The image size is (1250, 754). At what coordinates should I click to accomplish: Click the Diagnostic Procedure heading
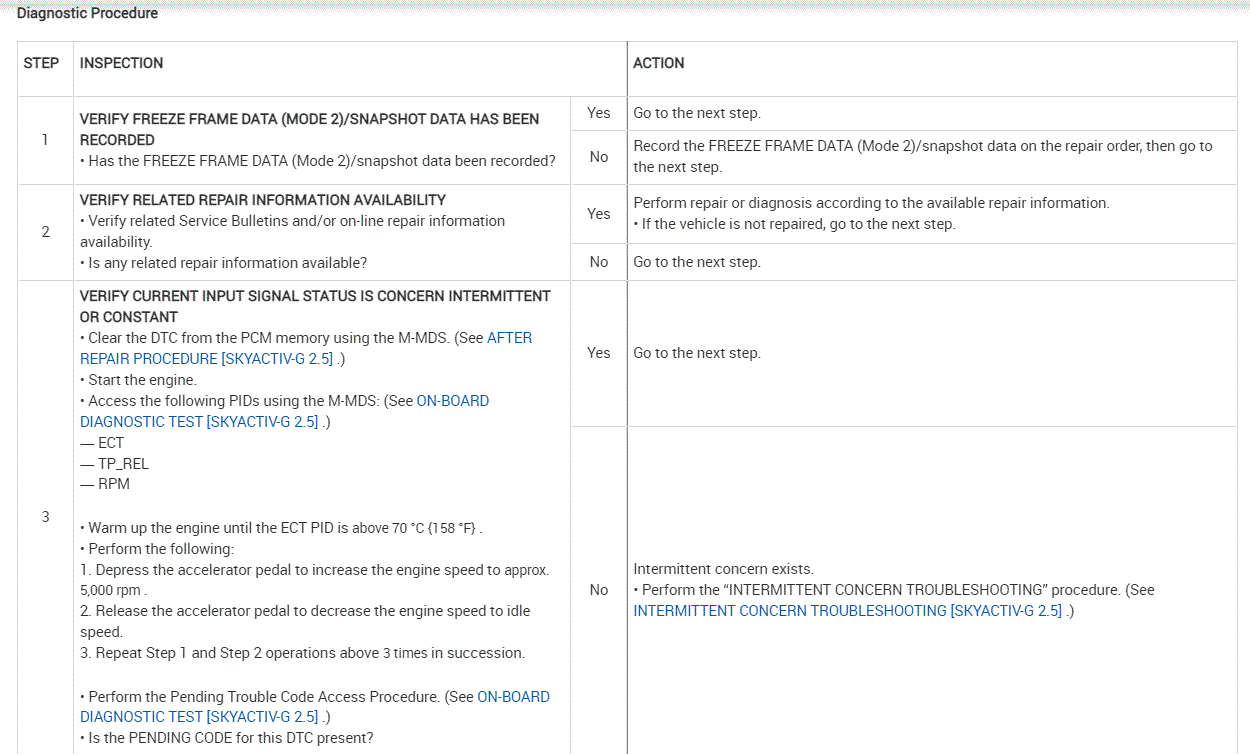(87, 13)
